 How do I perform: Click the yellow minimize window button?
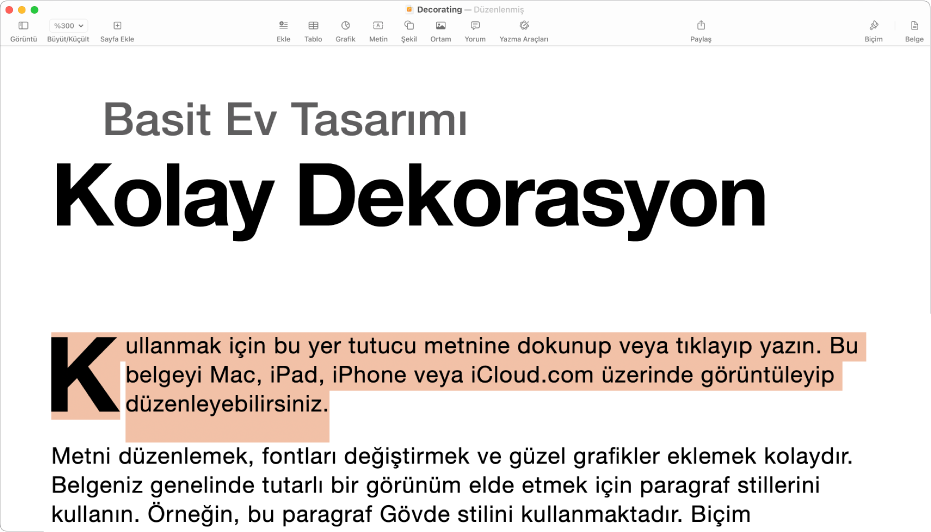tap(22, 10)
